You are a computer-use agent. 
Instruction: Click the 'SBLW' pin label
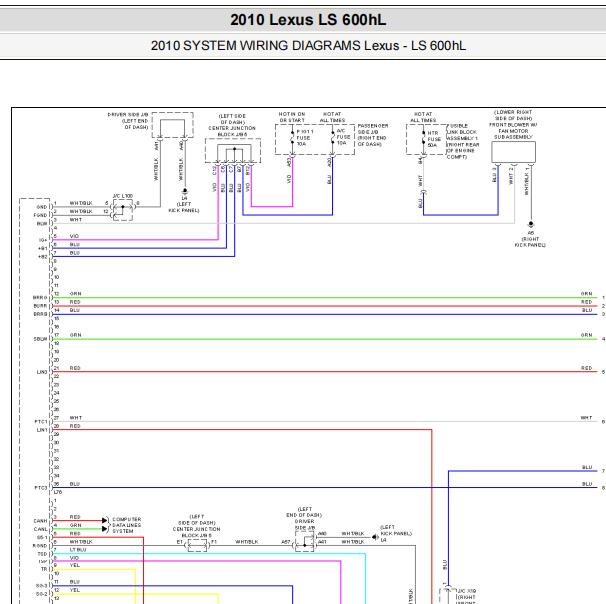[x=40, y=339]
